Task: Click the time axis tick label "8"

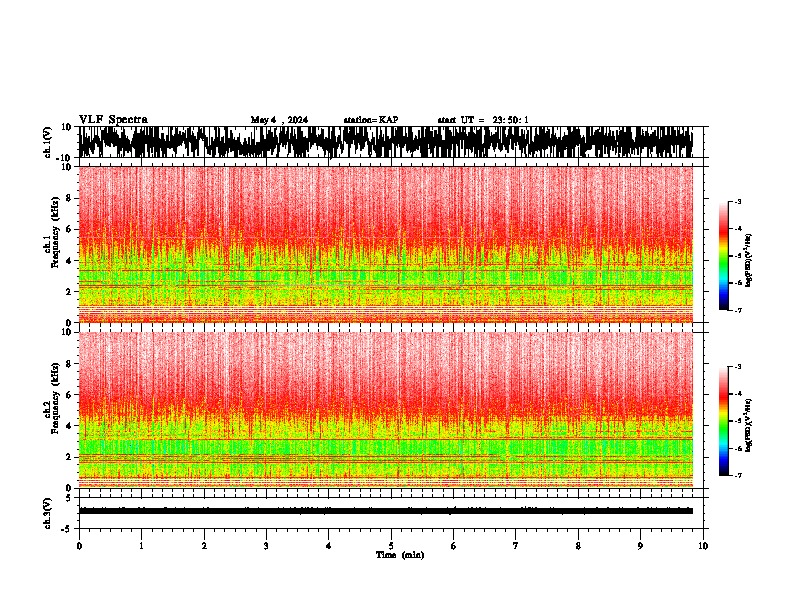Action: click(578, 546)
